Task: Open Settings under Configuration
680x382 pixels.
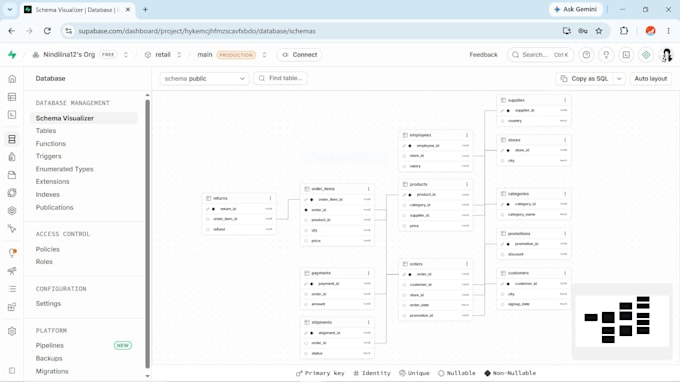Action: click(x=48, y=304)
